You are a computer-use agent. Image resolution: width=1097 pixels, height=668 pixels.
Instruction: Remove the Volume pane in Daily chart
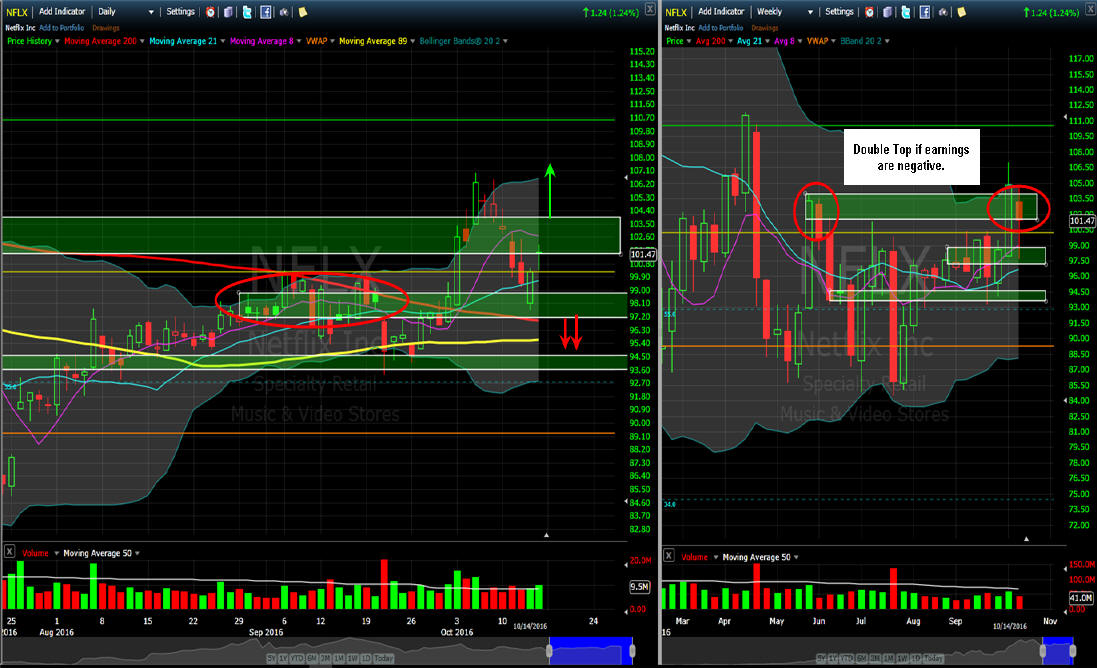tap(10, 551)
